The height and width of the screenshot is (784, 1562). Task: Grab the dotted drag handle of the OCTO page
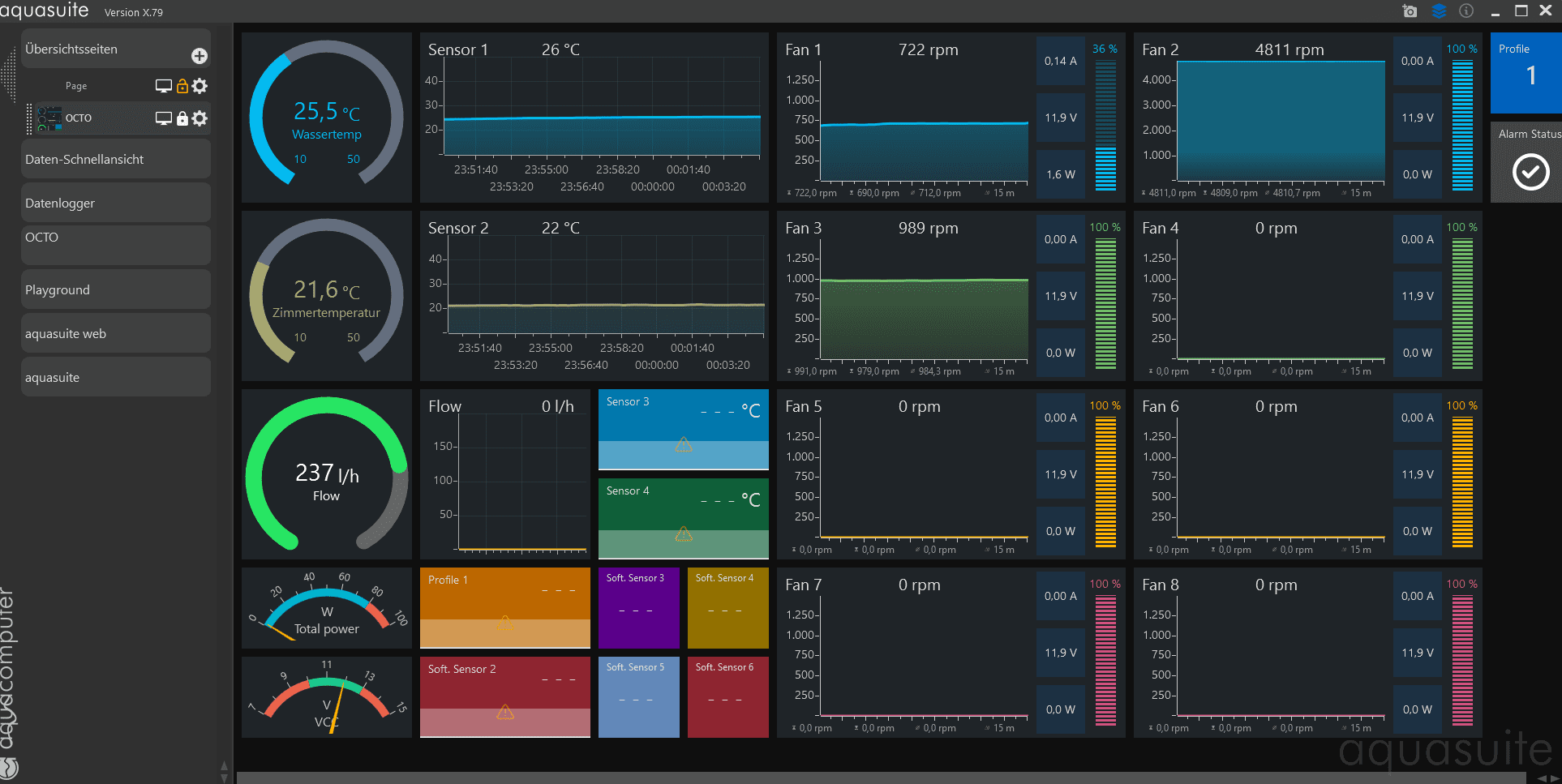[x=29, y=118]
